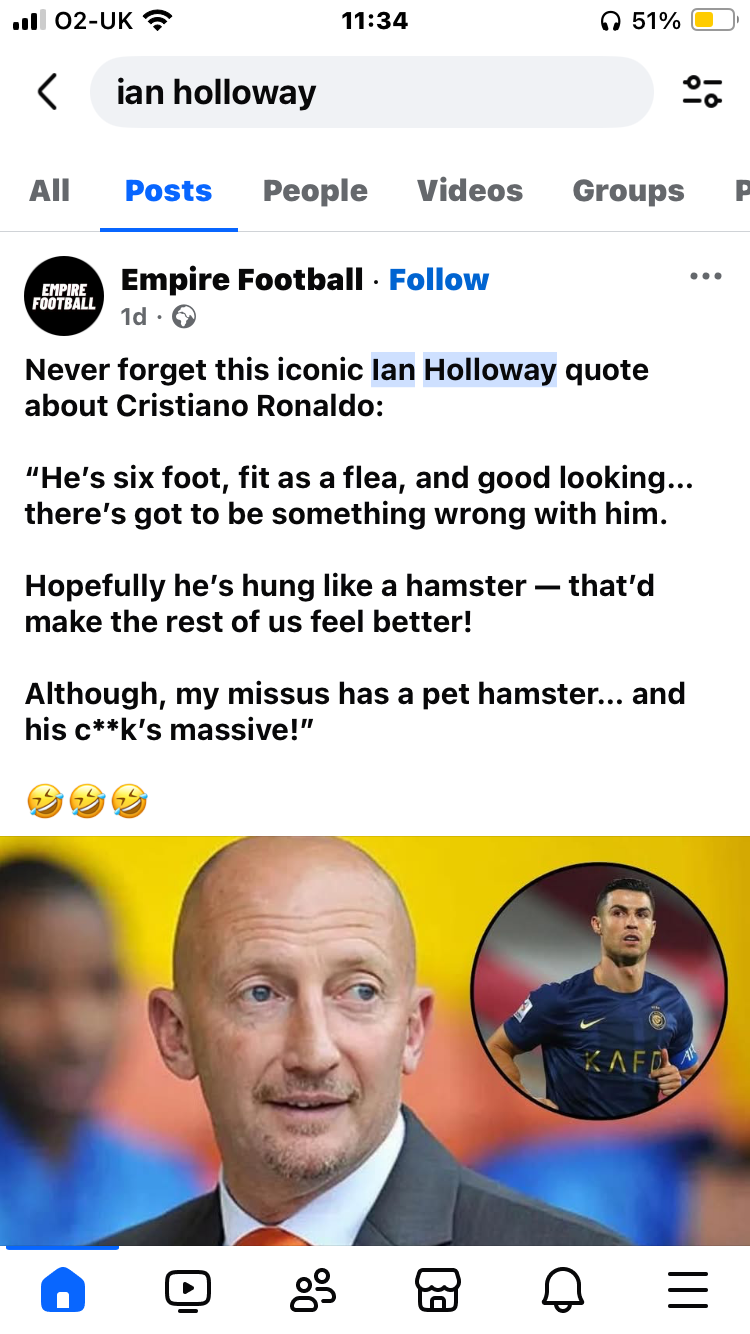Open the search filters icon

pos(702,92)
